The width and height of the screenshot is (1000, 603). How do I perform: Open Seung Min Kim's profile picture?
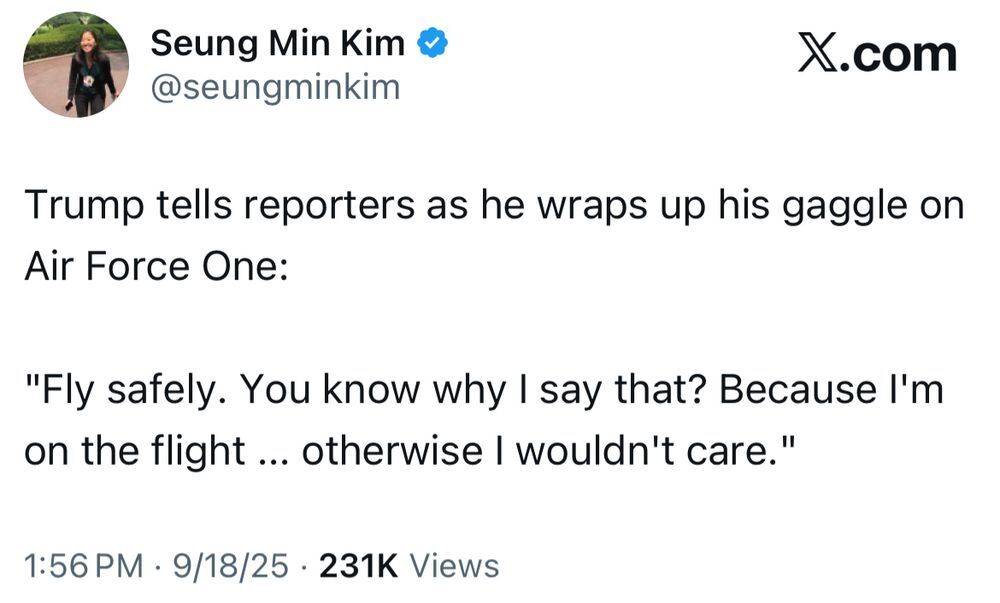pyautogui.click(x=76, y=65)
